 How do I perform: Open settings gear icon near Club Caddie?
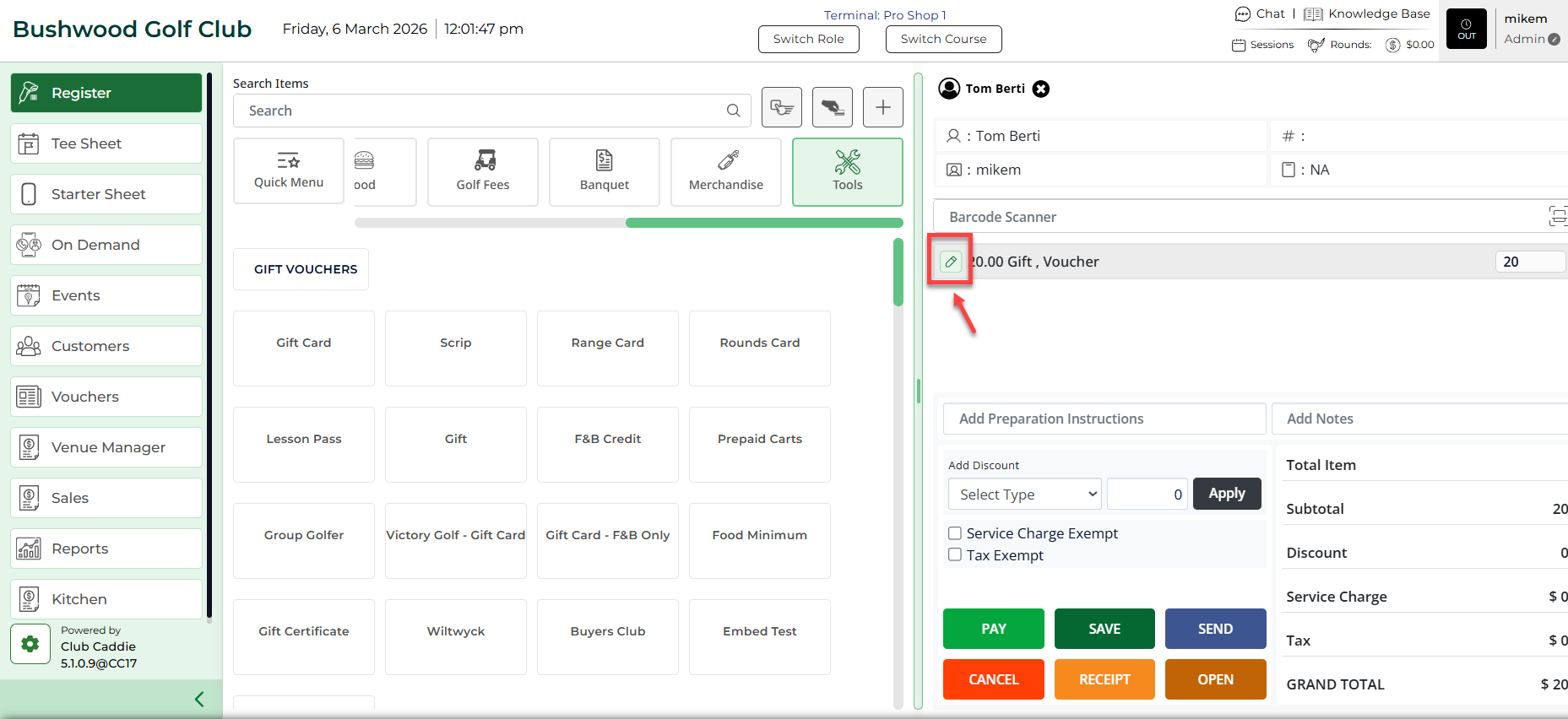(x=30, y=645)
